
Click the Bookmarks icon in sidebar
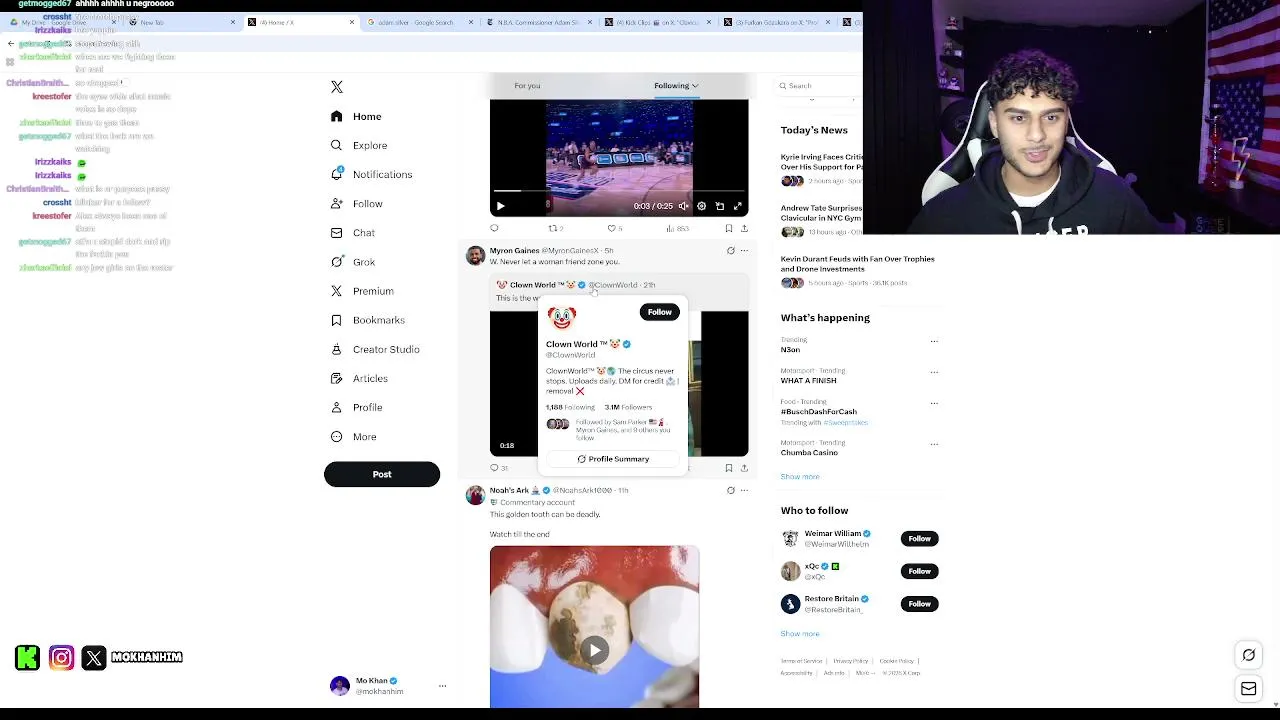337,320
